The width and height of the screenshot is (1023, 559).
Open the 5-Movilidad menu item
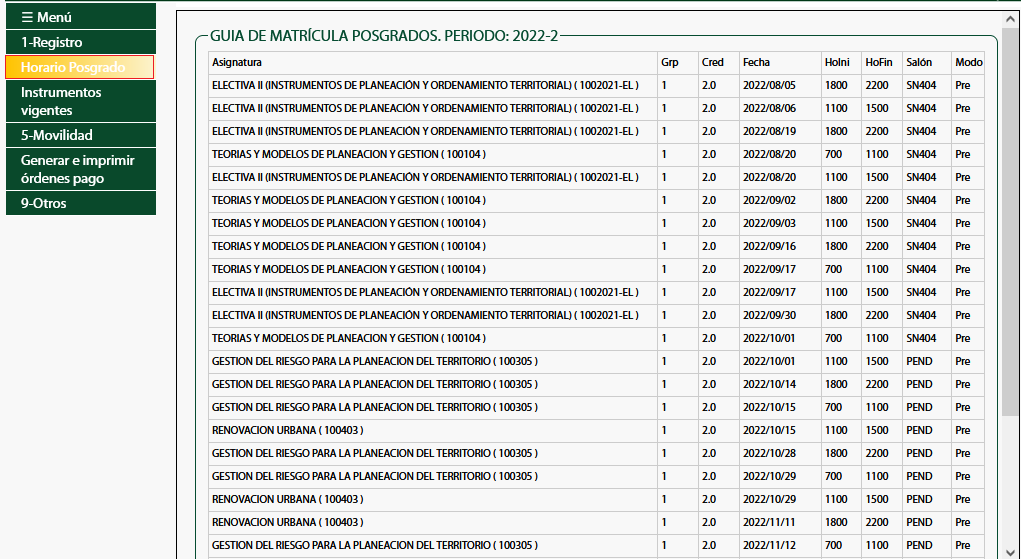click(x=81, y=135)
